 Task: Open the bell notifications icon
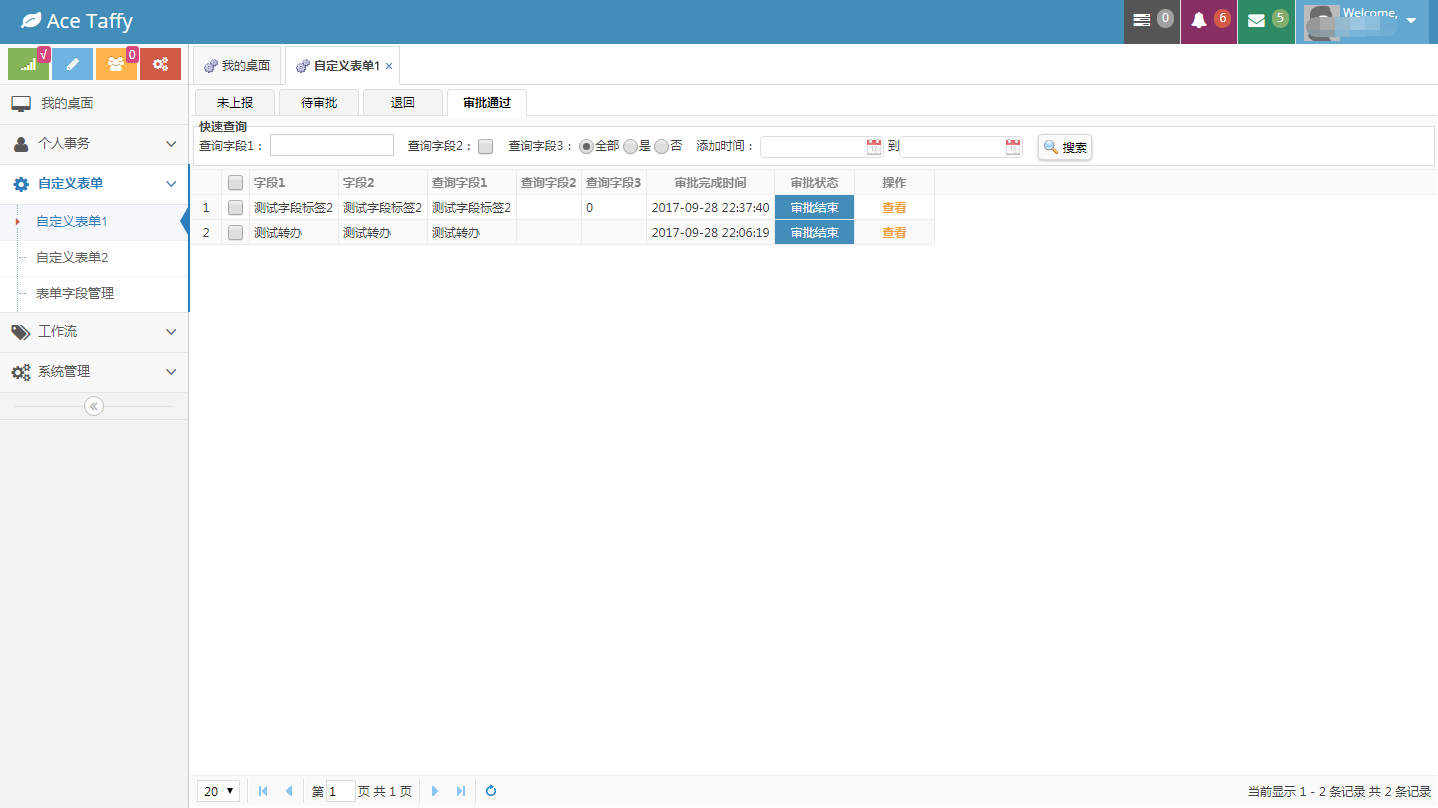coord(1198,20)
